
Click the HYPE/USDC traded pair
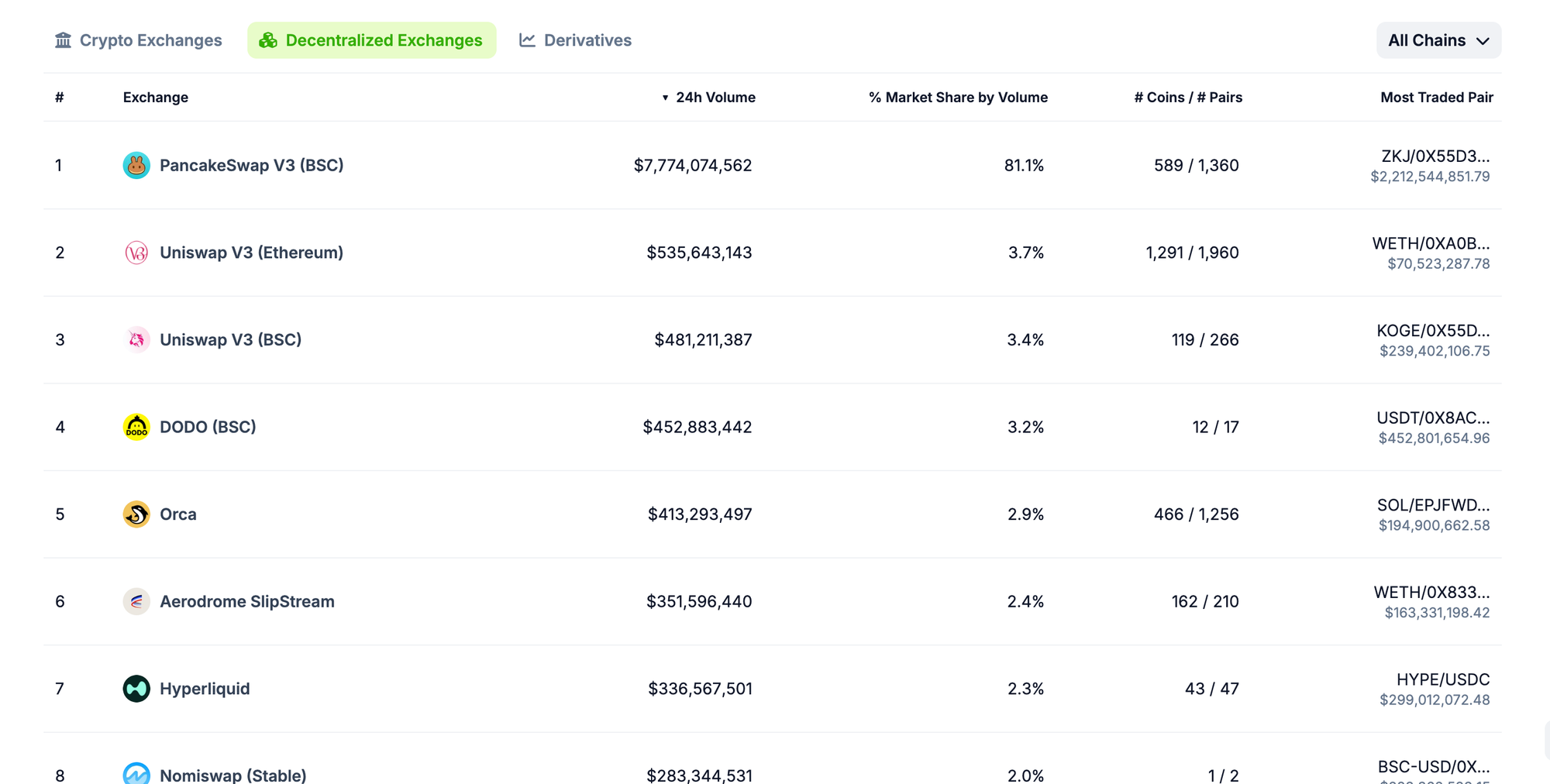tap(1443, 679)
